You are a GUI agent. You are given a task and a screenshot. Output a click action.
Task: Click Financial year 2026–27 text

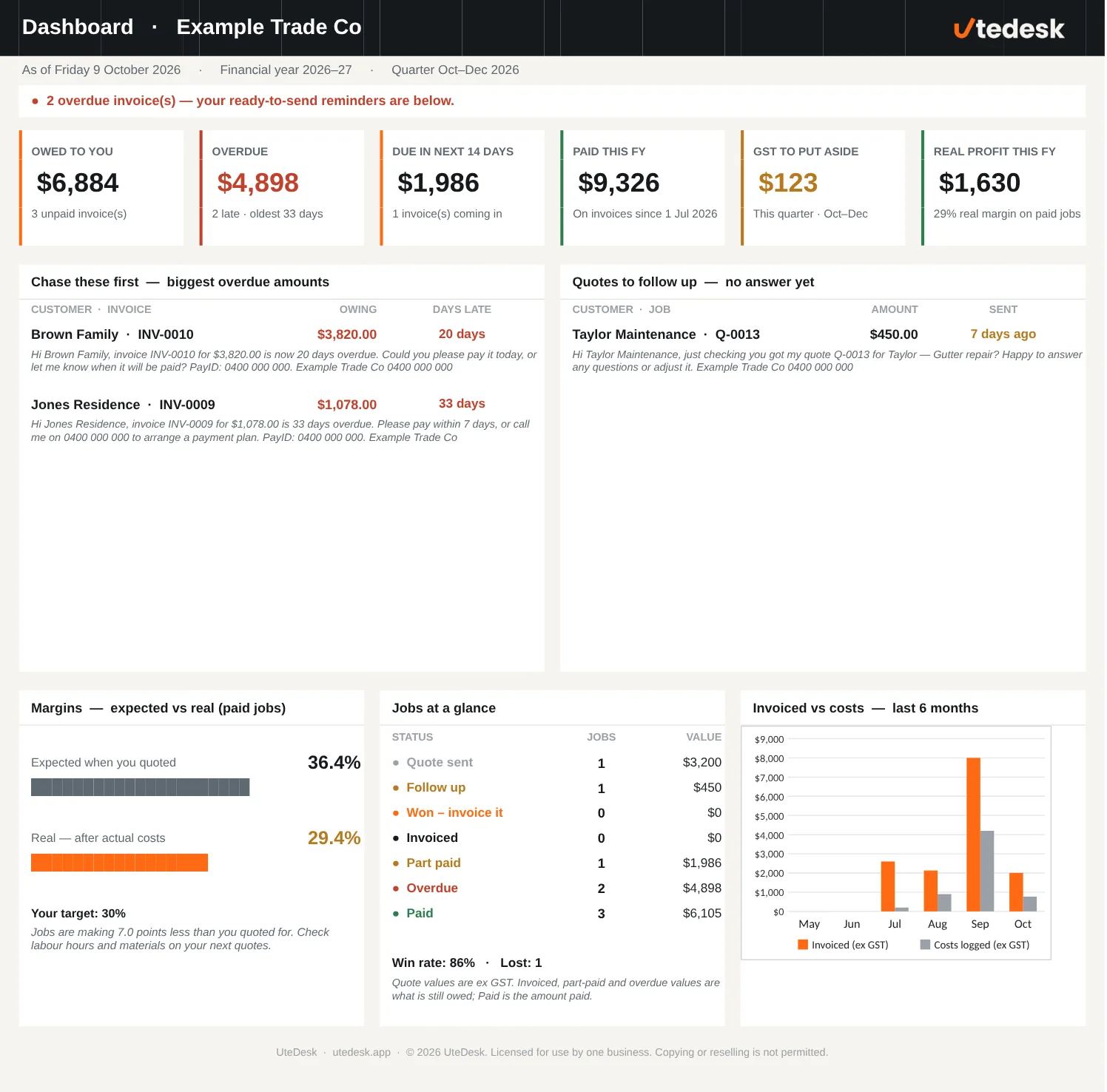tap(286, 70)
